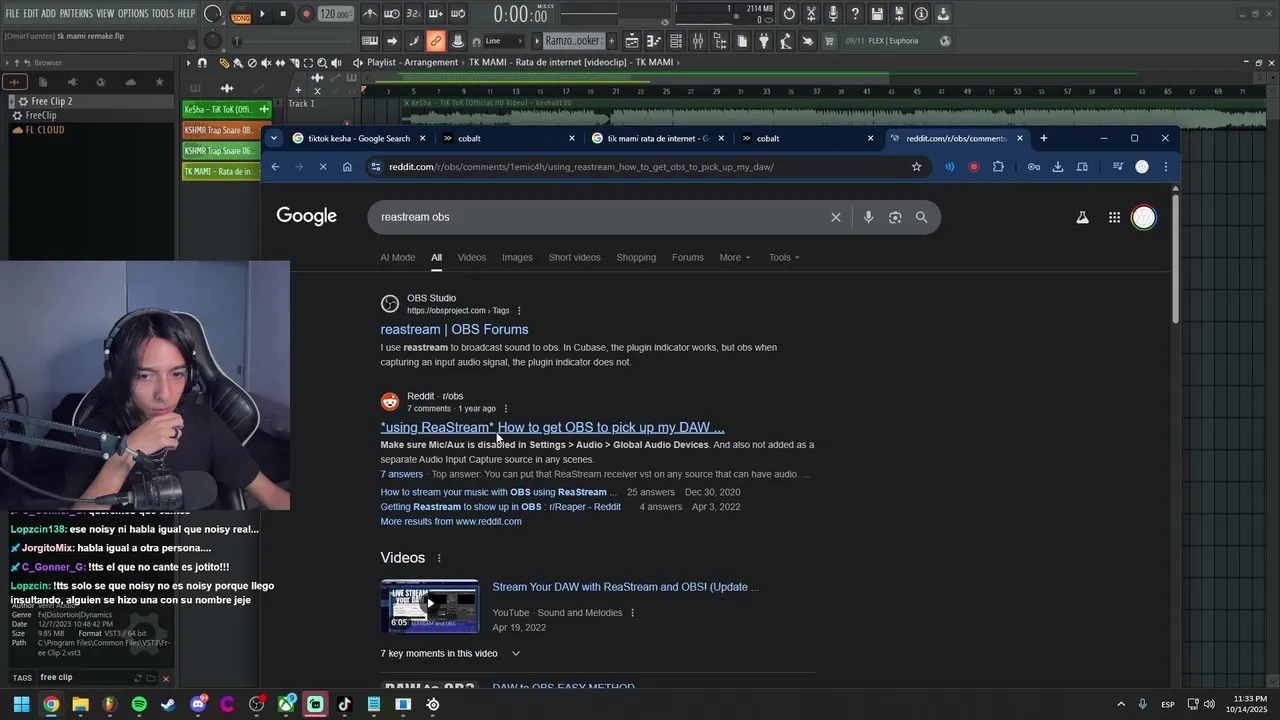Bookmark this page with star icon
The width and height of the screenshot is (1280, 720).
916,167
